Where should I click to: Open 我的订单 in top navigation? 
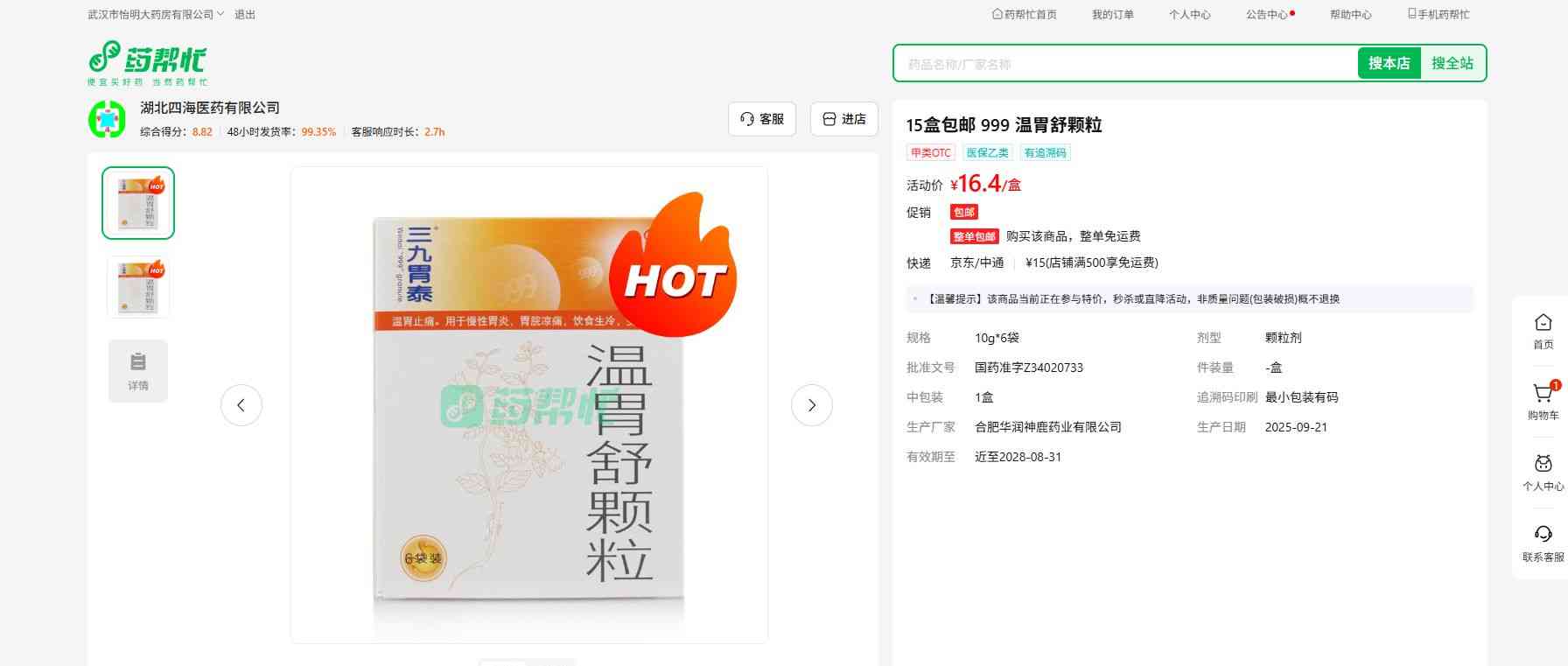click(x=1112, y=15)
